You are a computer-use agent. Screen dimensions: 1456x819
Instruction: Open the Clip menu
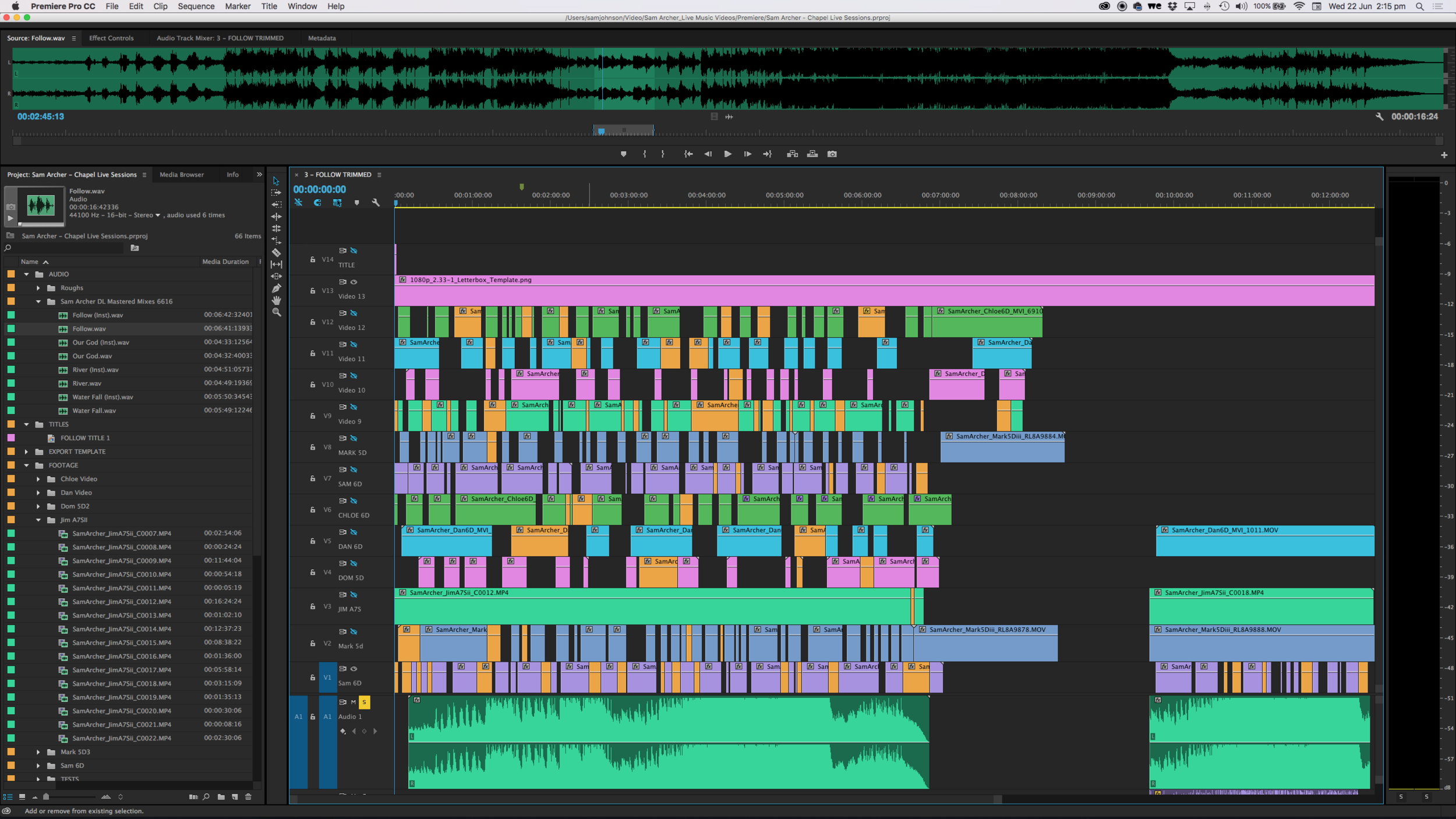(160, 6)
